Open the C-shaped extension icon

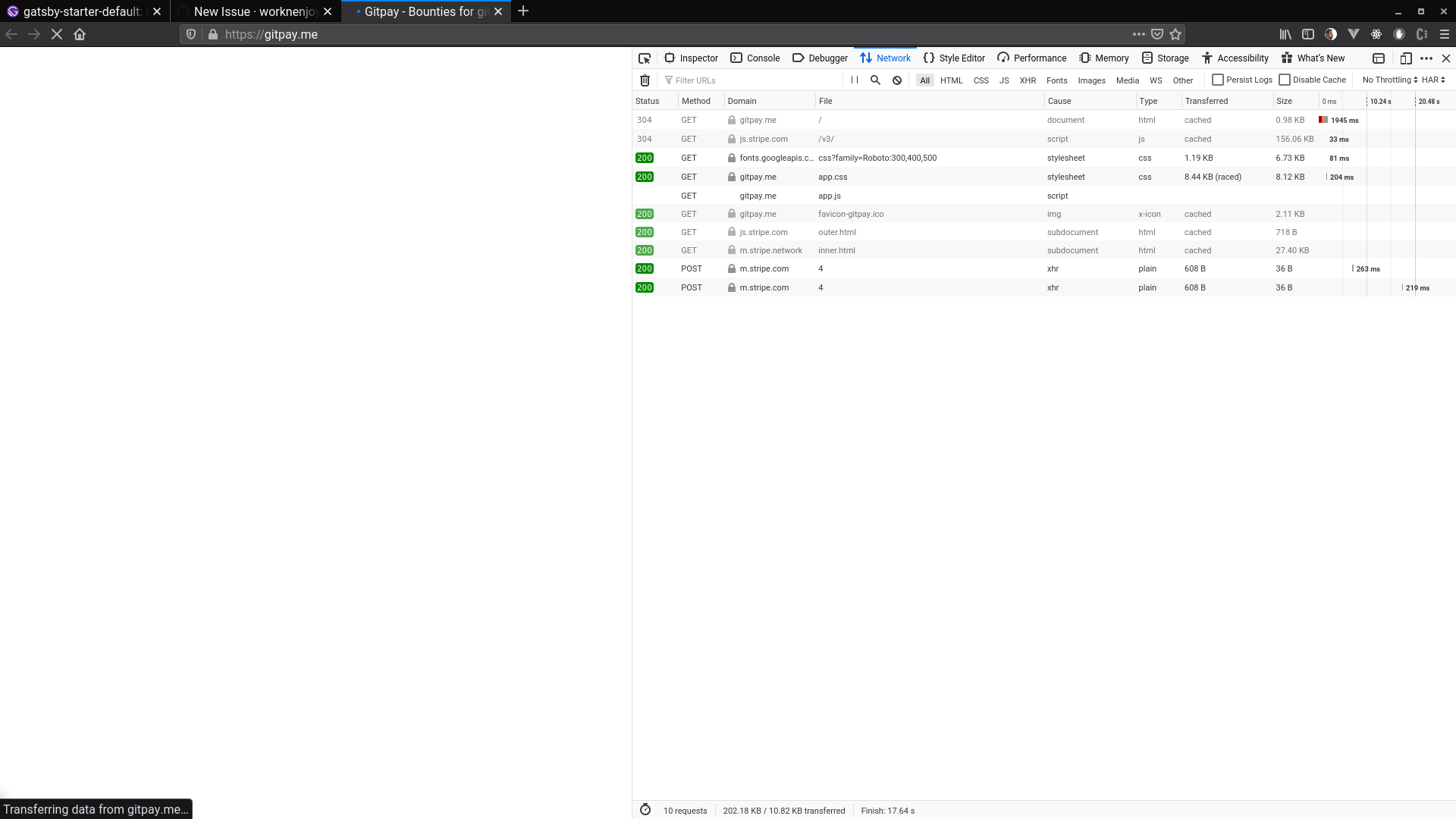(x=1422, y=34)
